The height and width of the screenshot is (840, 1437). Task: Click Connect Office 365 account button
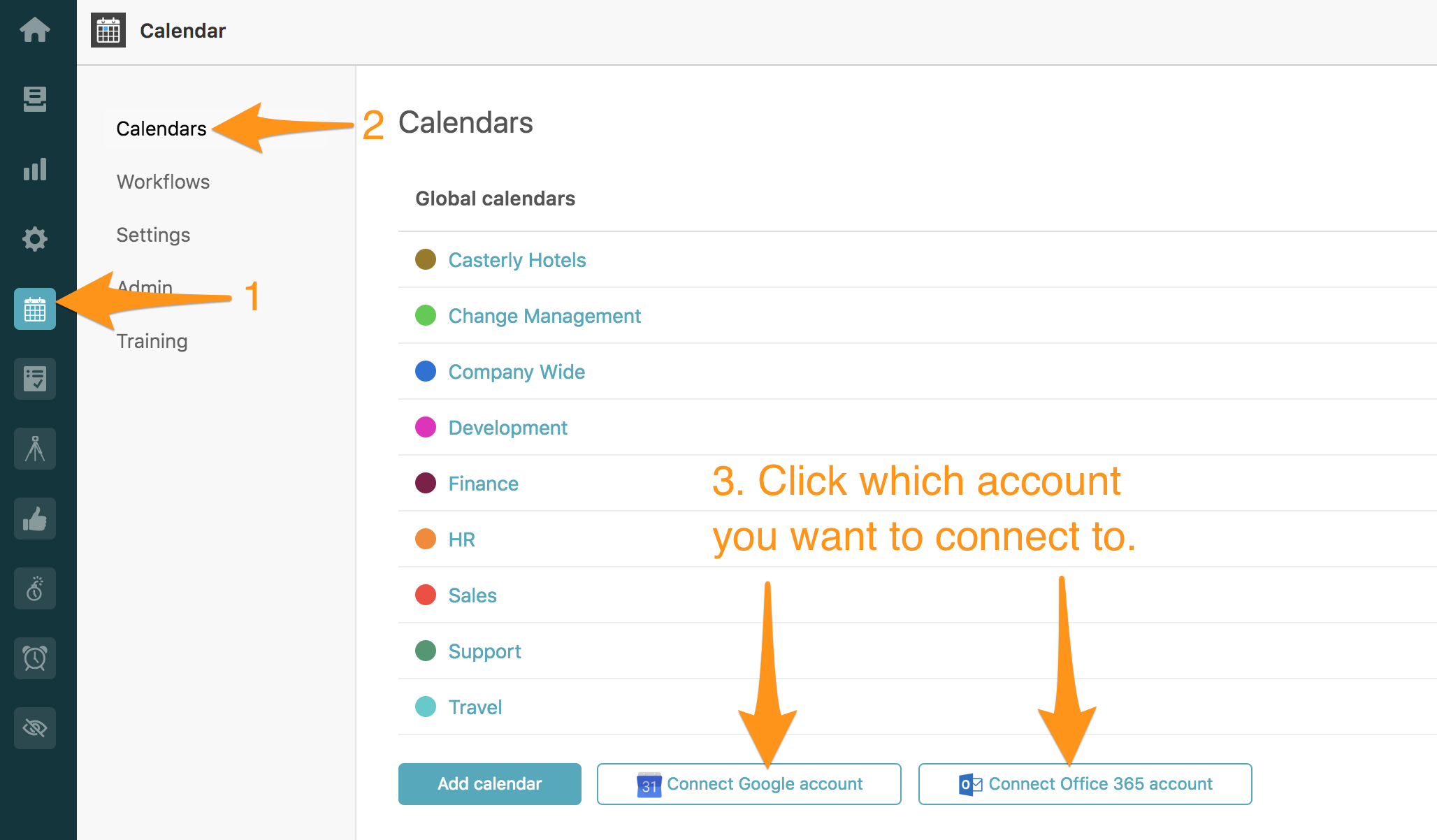[1085, 784]
